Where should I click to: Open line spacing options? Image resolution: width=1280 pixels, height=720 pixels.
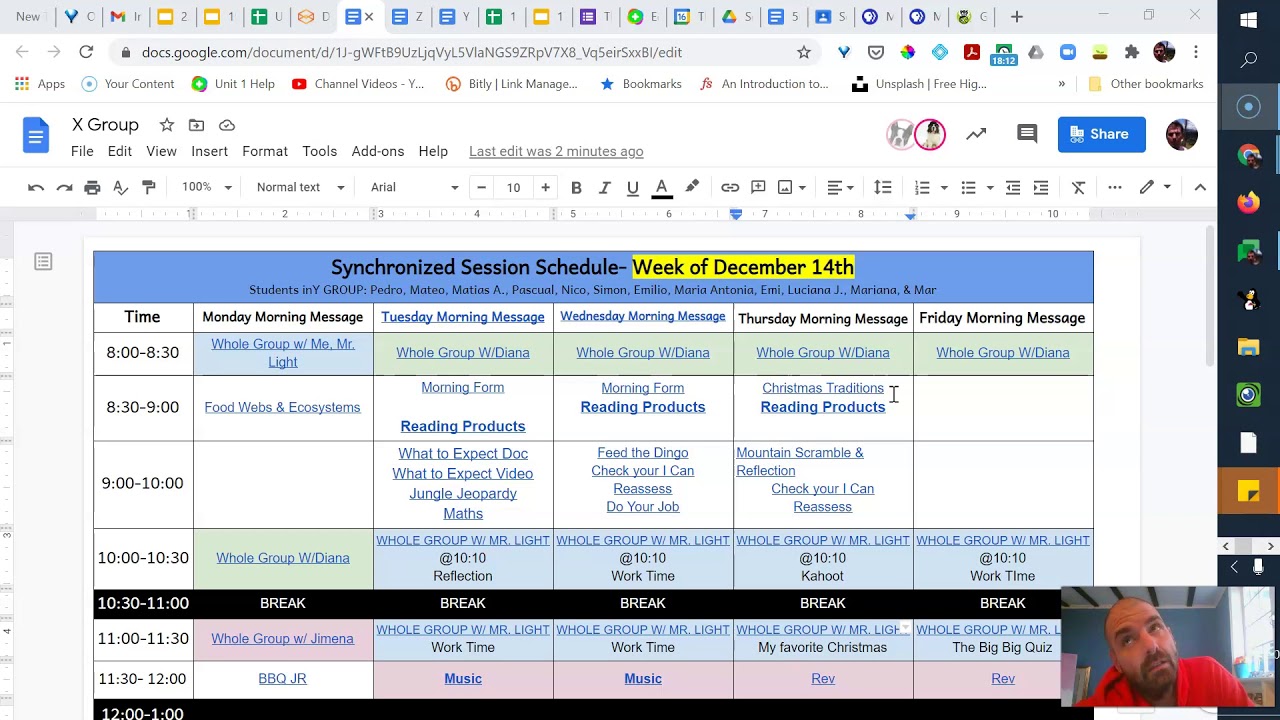tap(883, 187)
